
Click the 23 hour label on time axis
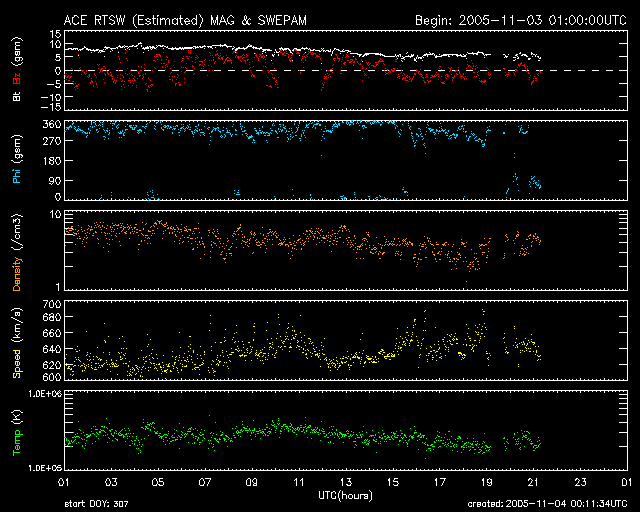[580, 482]
